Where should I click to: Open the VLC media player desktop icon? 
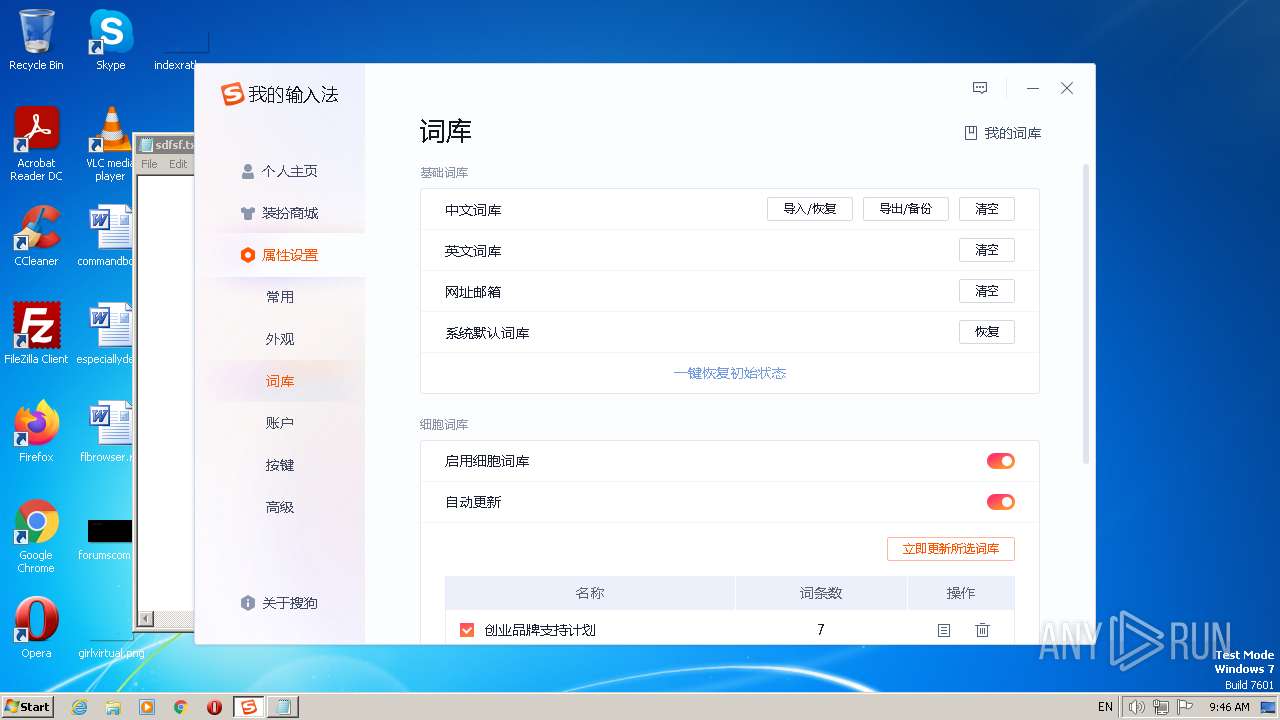[110, 144]
